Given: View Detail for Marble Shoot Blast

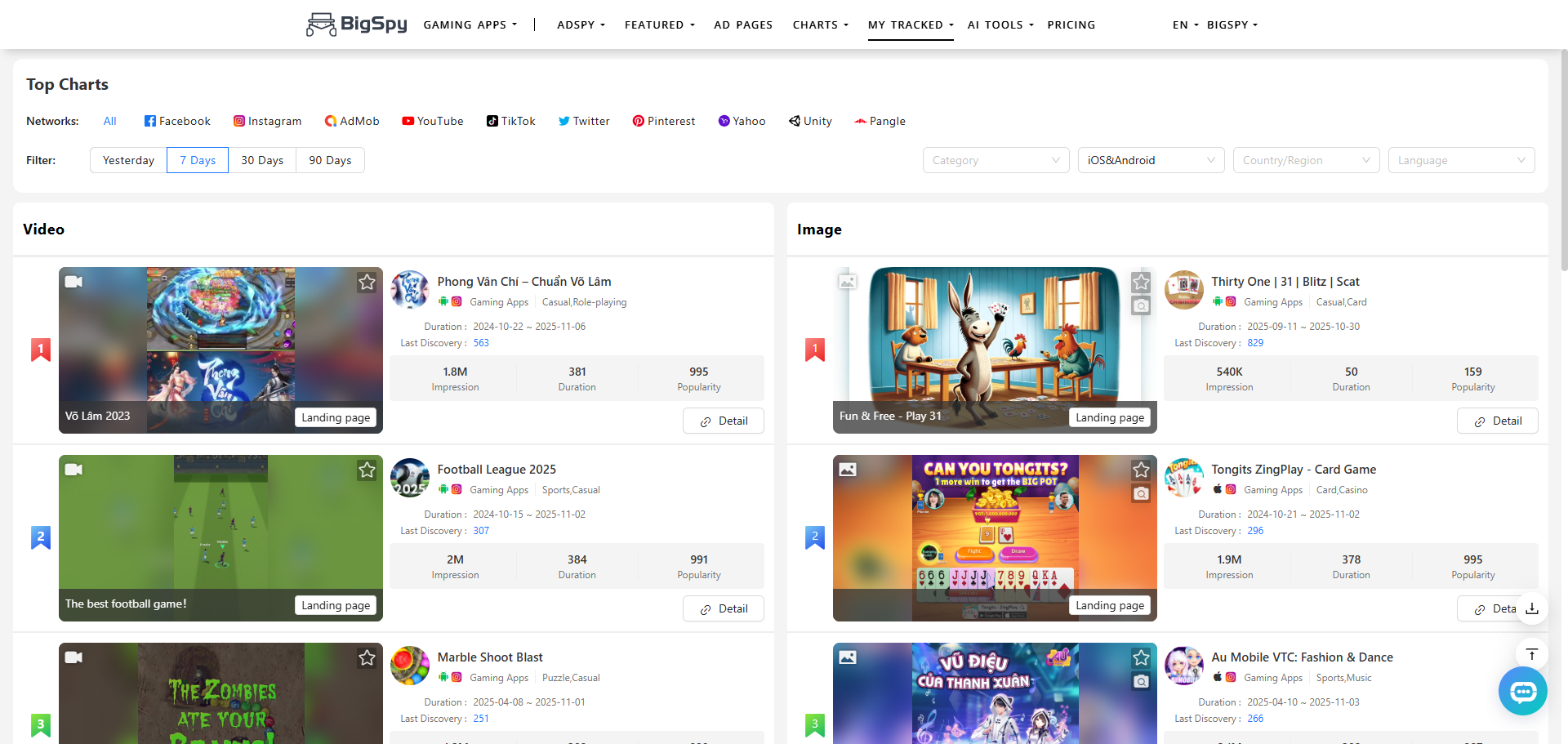Looking at the screenshot, I should pyautogui.click(x=724, y=739).
